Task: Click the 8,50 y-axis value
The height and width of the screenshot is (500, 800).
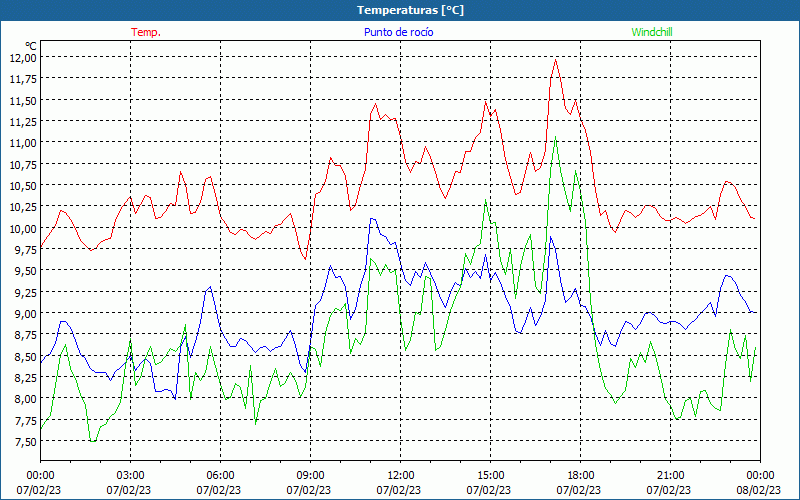Action: [x=26, y=356]
